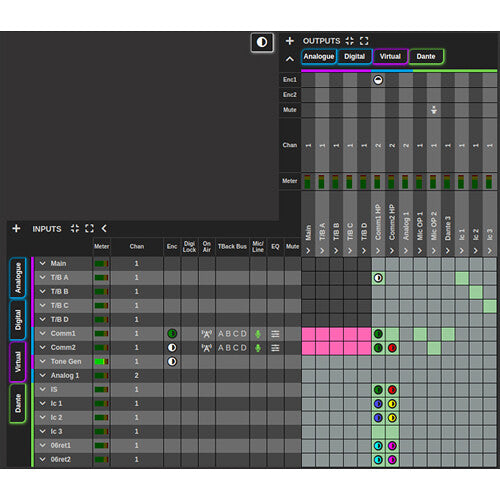Click the contrast theme toggle icon
This screenshot has width=500, height=500.
click(262, 42)
